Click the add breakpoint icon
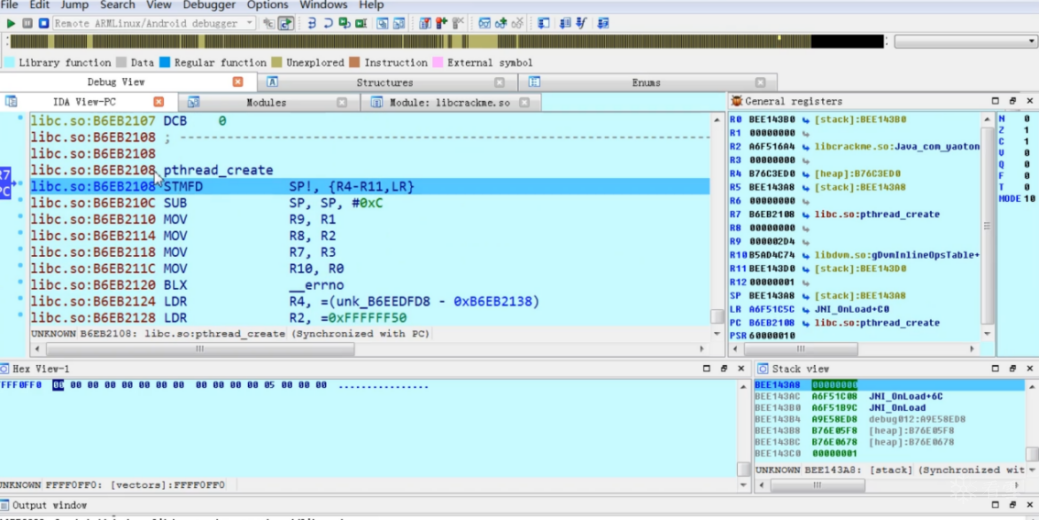The image size is (1039, 520). tap(441, 23)
